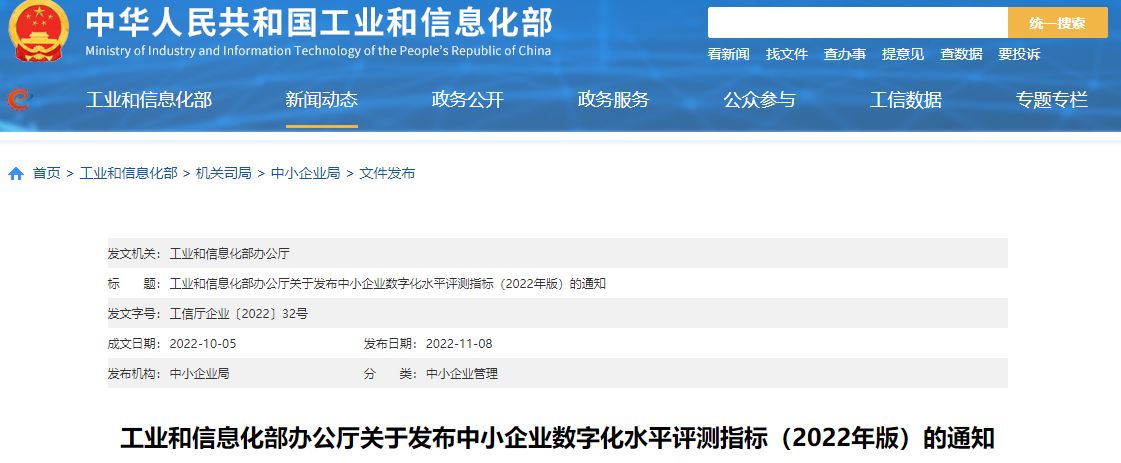Select the 专题专栏 navigation tab
This screenshot has width=1121, height=463.
[1052, 100]
